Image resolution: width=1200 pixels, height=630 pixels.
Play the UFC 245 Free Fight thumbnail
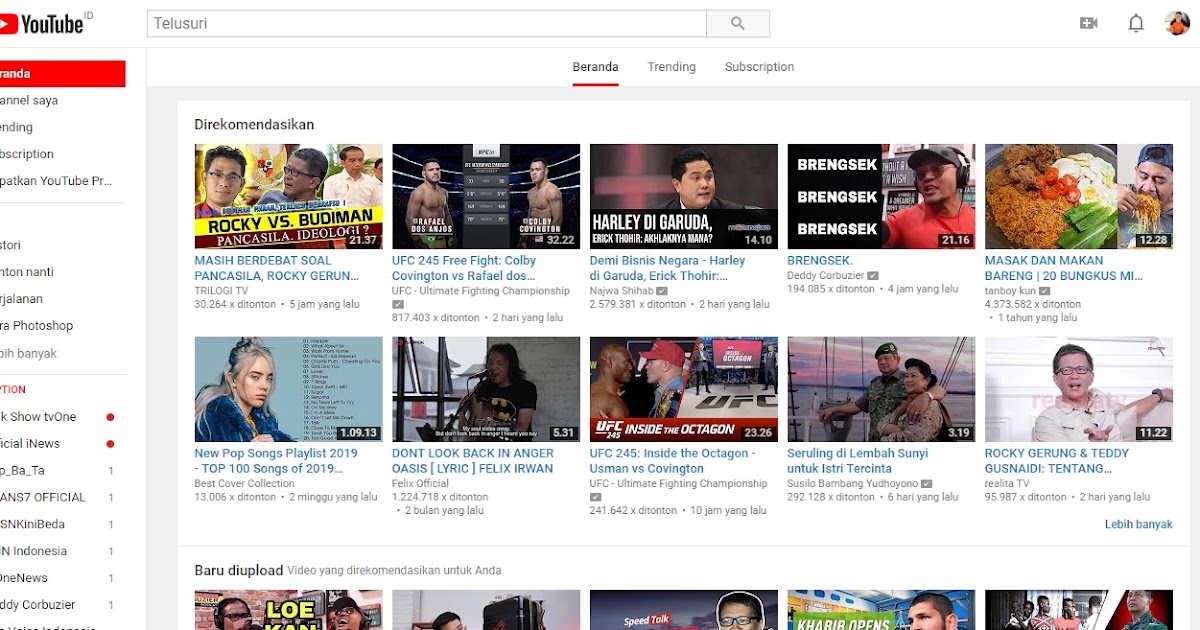pos(486,196)
